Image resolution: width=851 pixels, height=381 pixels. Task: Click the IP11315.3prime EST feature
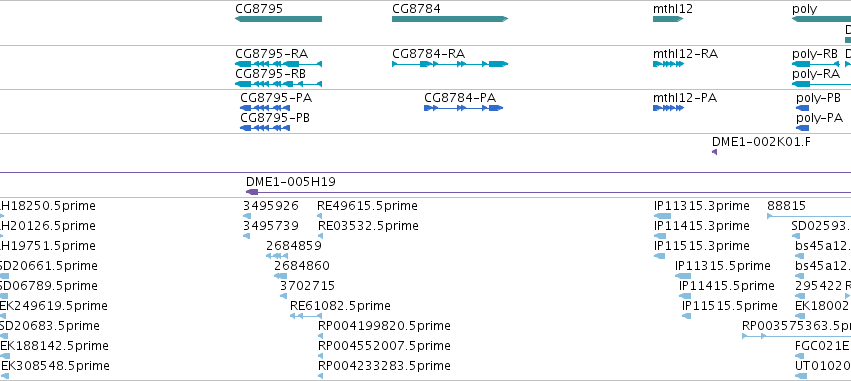pyautogui.click(x=663, y=216)
